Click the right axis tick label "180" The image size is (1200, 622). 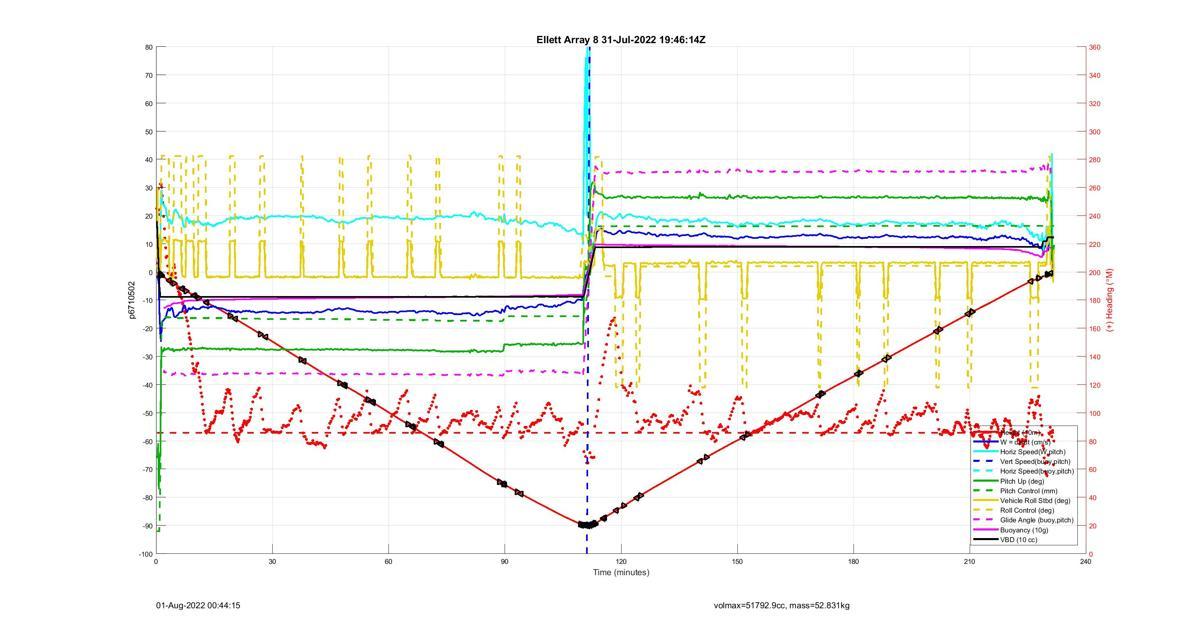[x=1095, y=301]
